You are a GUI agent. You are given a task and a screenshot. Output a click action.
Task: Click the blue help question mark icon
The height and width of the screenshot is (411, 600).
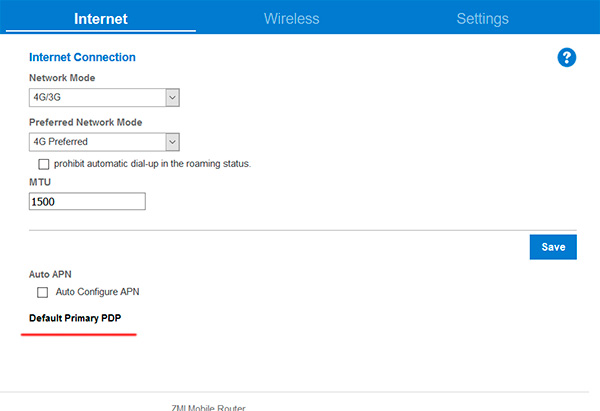coord(566,58)
